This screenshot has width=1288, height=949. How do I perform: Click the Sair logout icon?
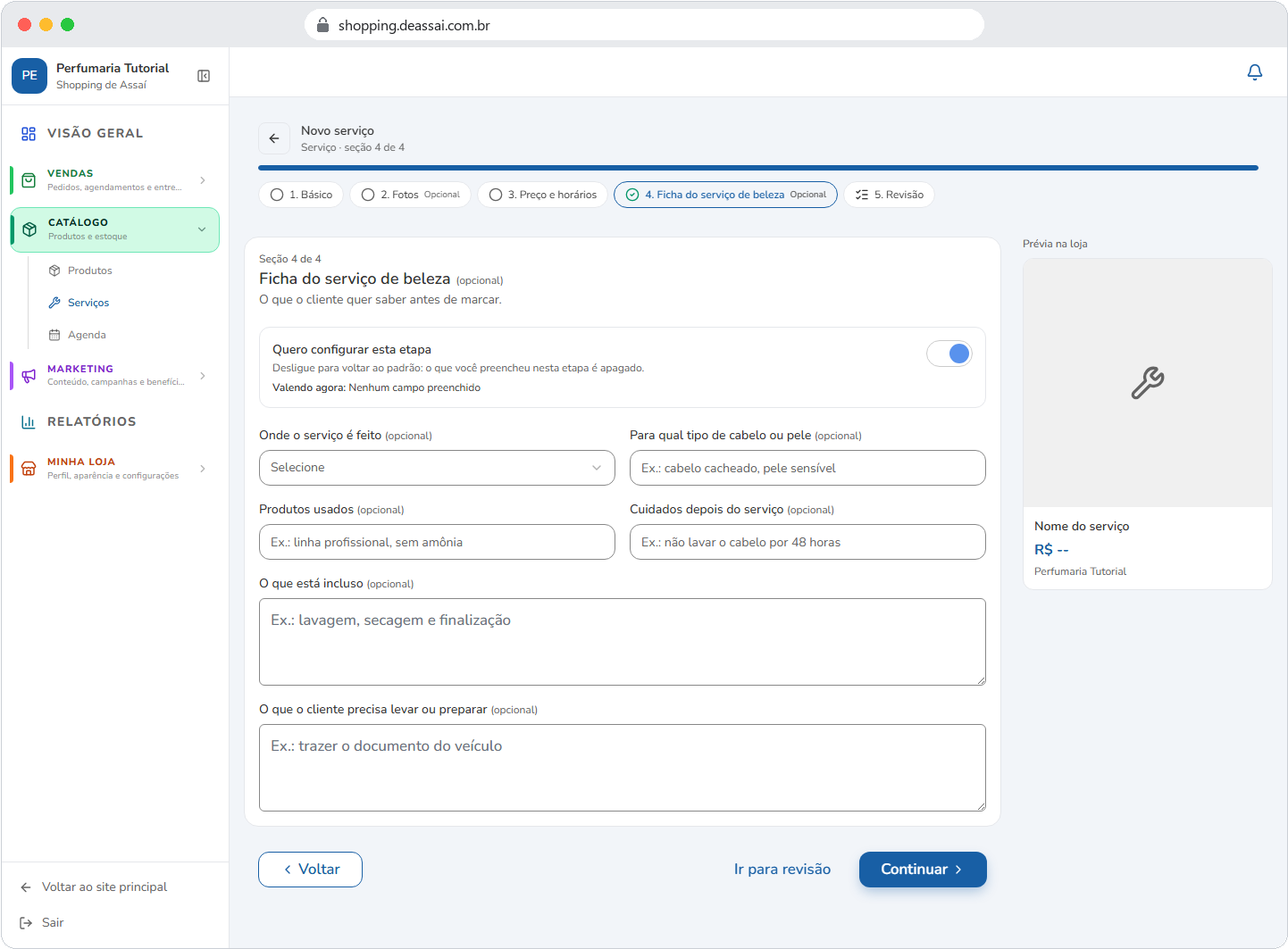pos(26,923)
